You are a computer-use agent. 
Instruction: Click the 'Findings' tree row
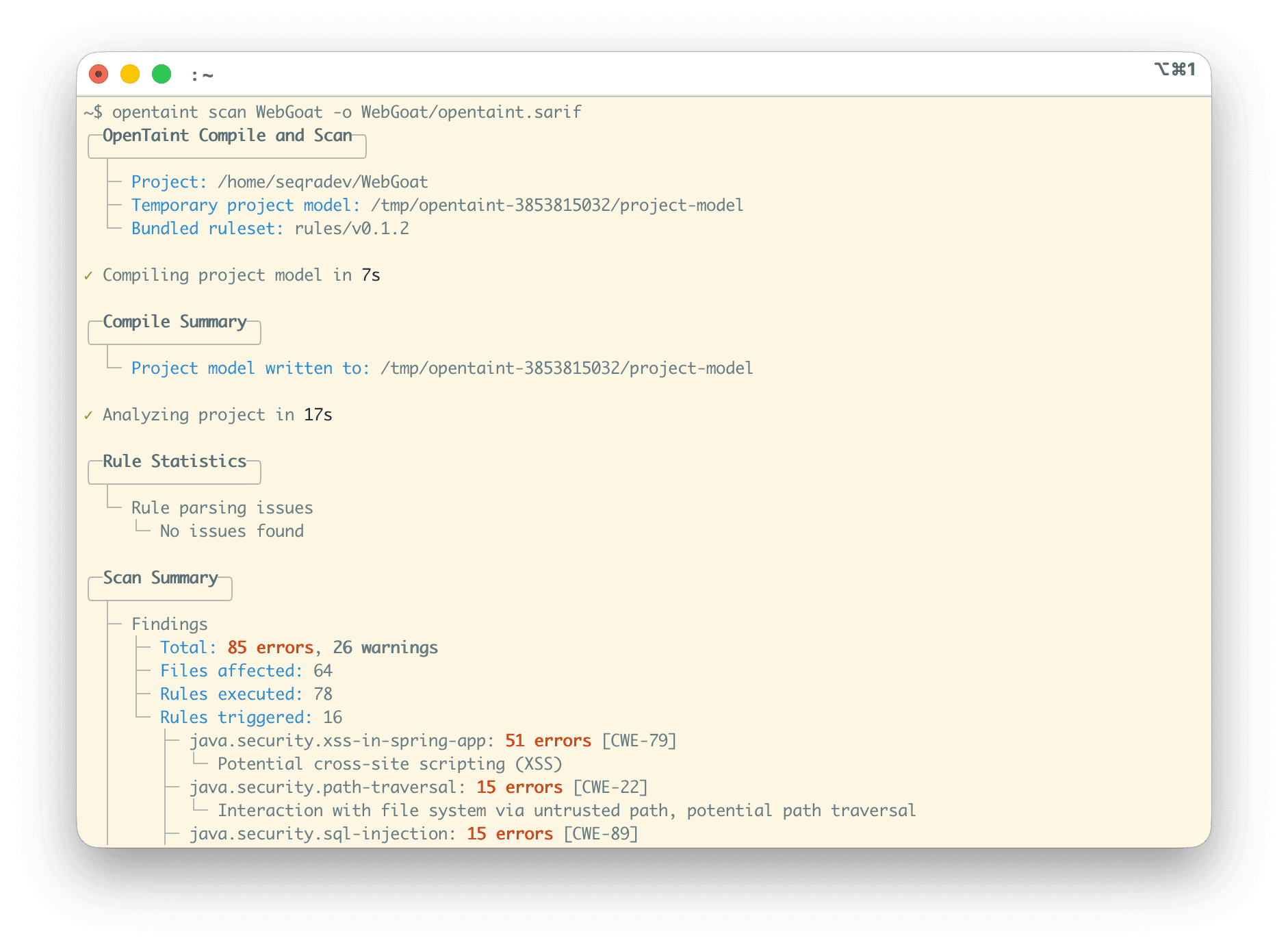tap(170, 624)
